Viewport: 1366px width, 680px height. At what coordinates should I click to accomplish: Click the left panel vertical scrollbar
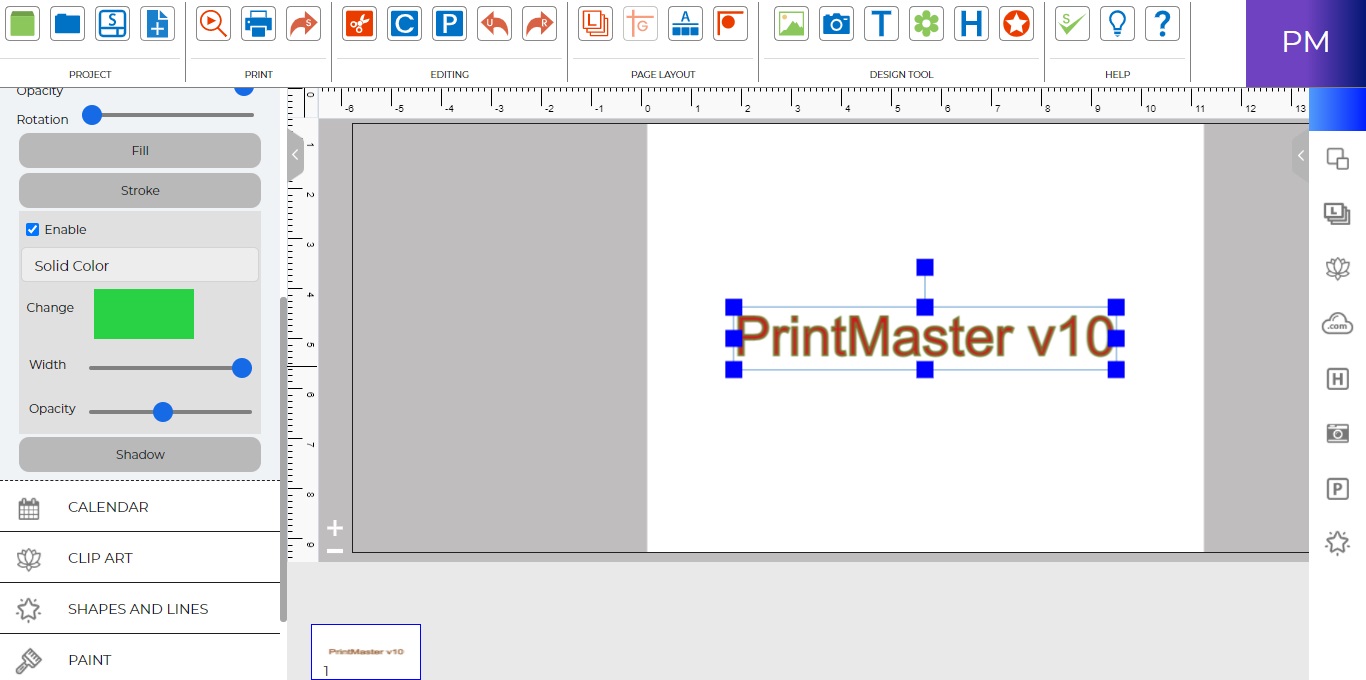[x=283, y=458]
